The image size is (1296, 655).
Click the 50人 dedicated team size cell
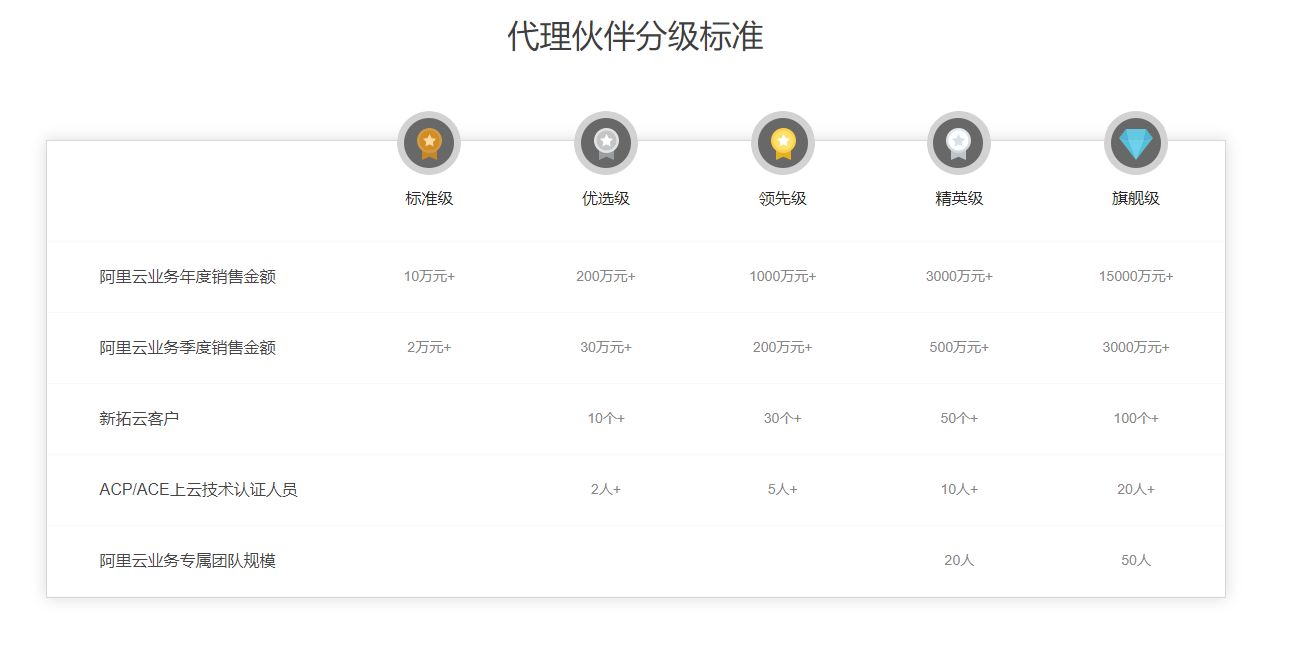(1136, 561)
